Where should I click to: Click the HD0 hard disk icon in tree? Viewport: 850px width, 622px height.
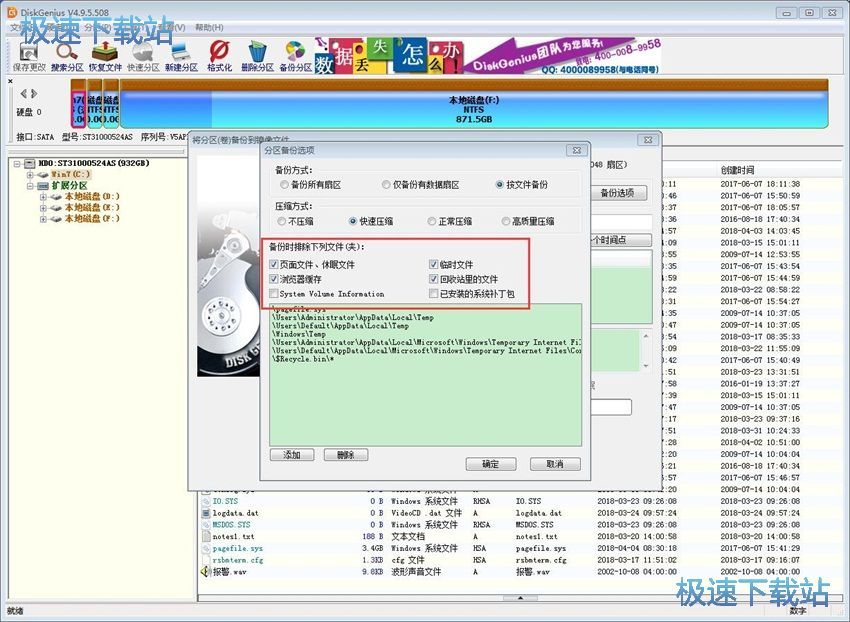[30, 163]
